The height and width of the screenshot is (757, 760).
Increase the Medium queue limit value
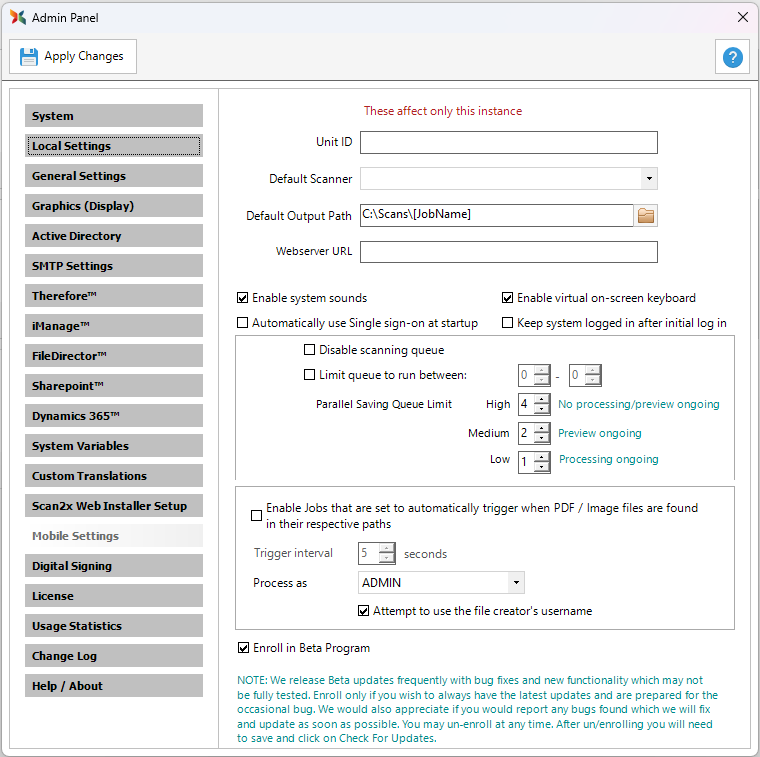(x=542, y=429)
